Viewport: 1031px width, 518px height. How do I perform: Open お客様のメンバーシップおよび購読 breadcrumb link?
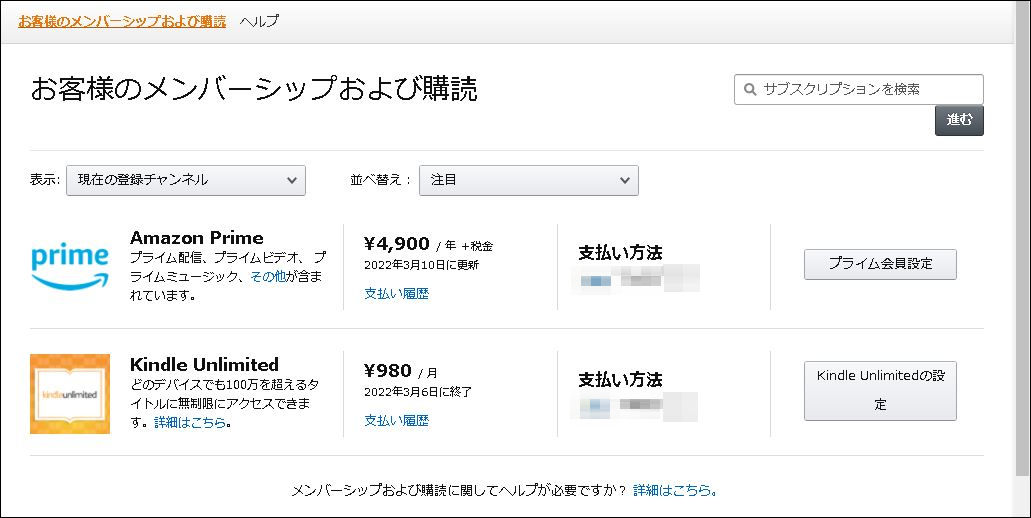[122, 21]
